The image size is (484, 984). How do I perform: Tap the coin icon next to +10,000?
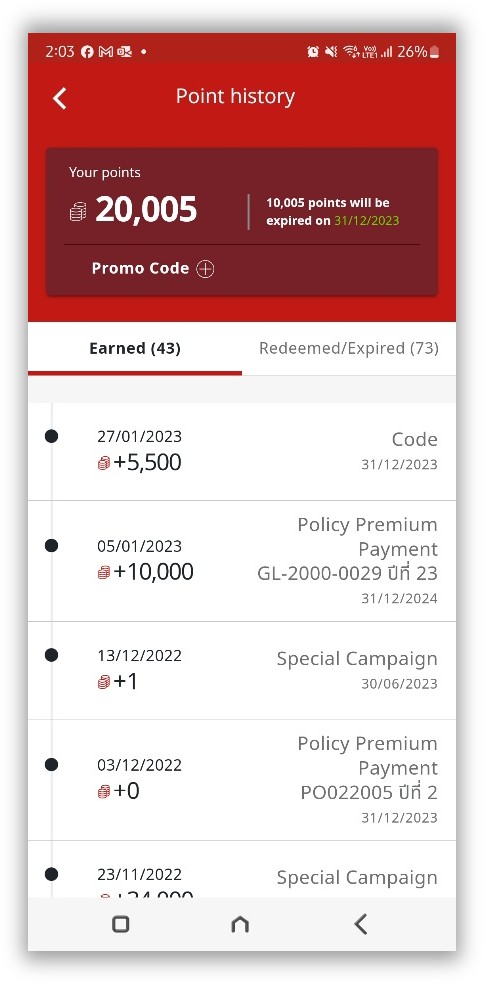104,572
